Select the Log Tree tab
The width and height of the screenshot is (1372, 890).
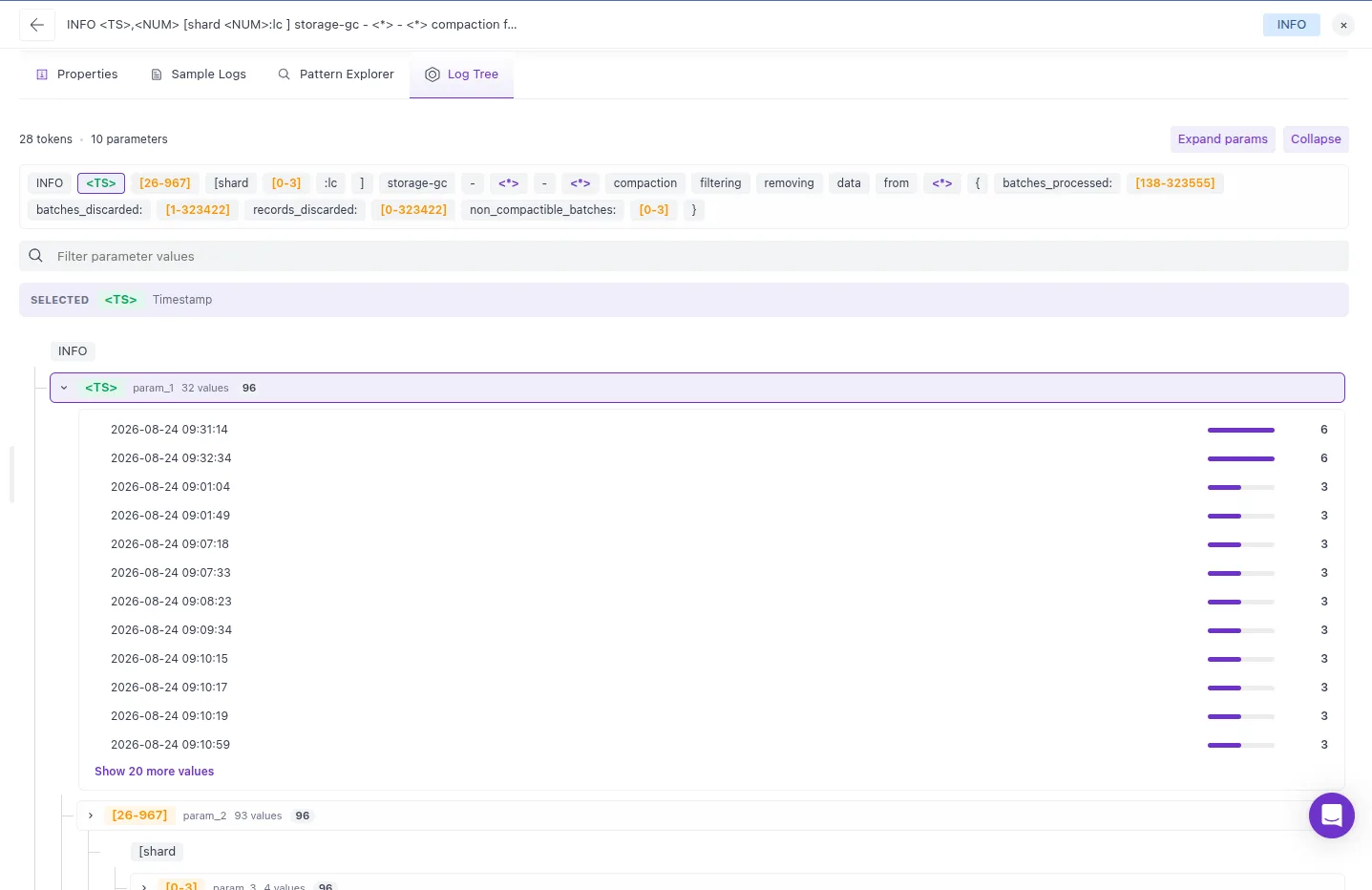(x=462, y=74)
